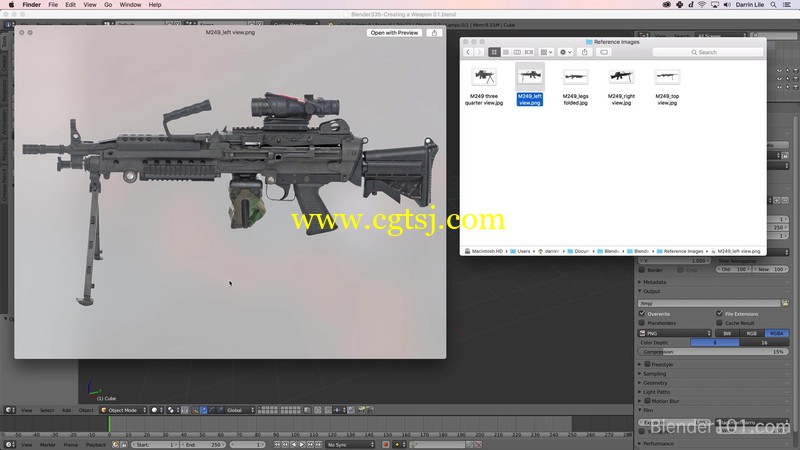The image size is (800, 450).
Task: Click the volume icon in menu bar
Action: point(727,5)
